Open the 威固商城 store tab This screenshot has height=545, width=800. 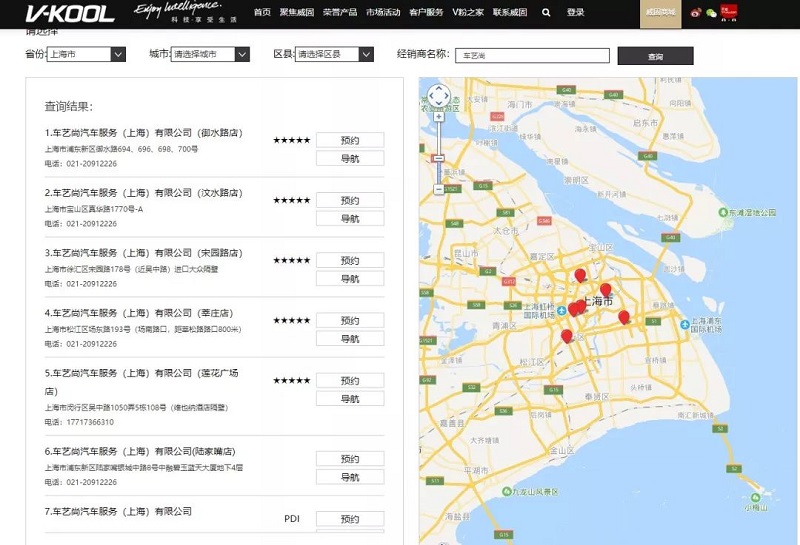coord(661,14)
